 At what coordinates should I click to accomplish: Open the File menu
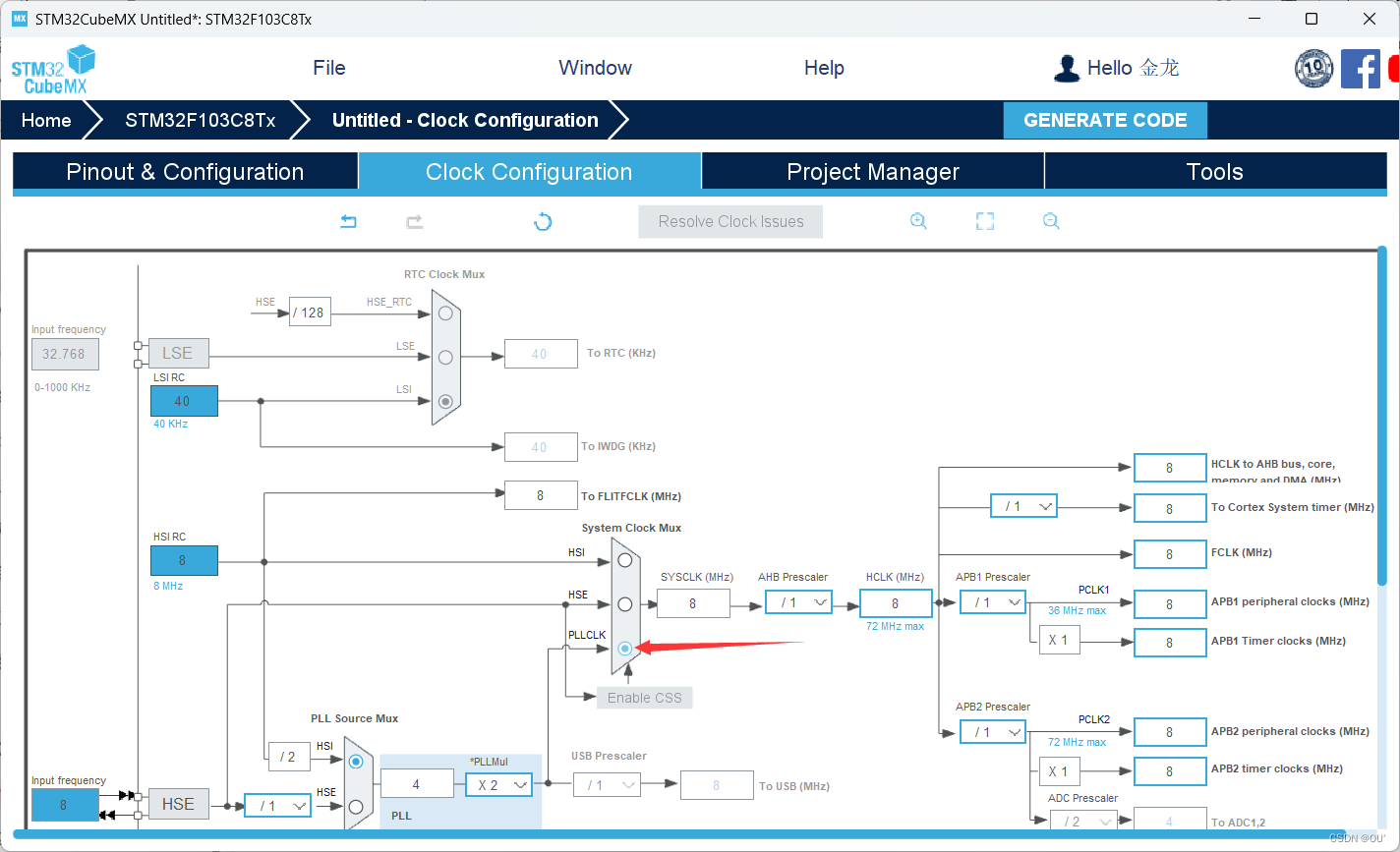[x=329, y=68]
